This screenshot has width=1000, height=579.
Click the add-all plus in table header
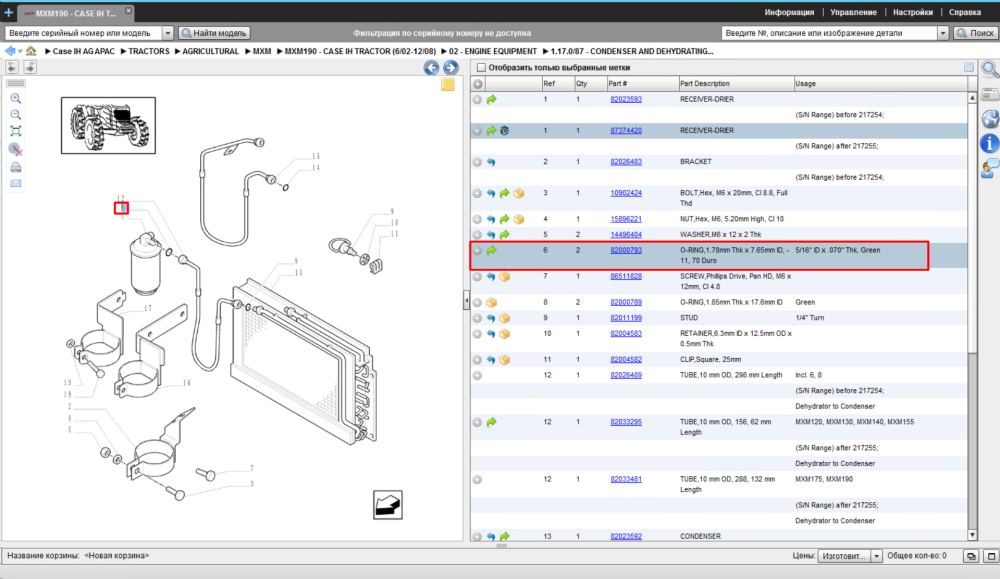point(478,84)
